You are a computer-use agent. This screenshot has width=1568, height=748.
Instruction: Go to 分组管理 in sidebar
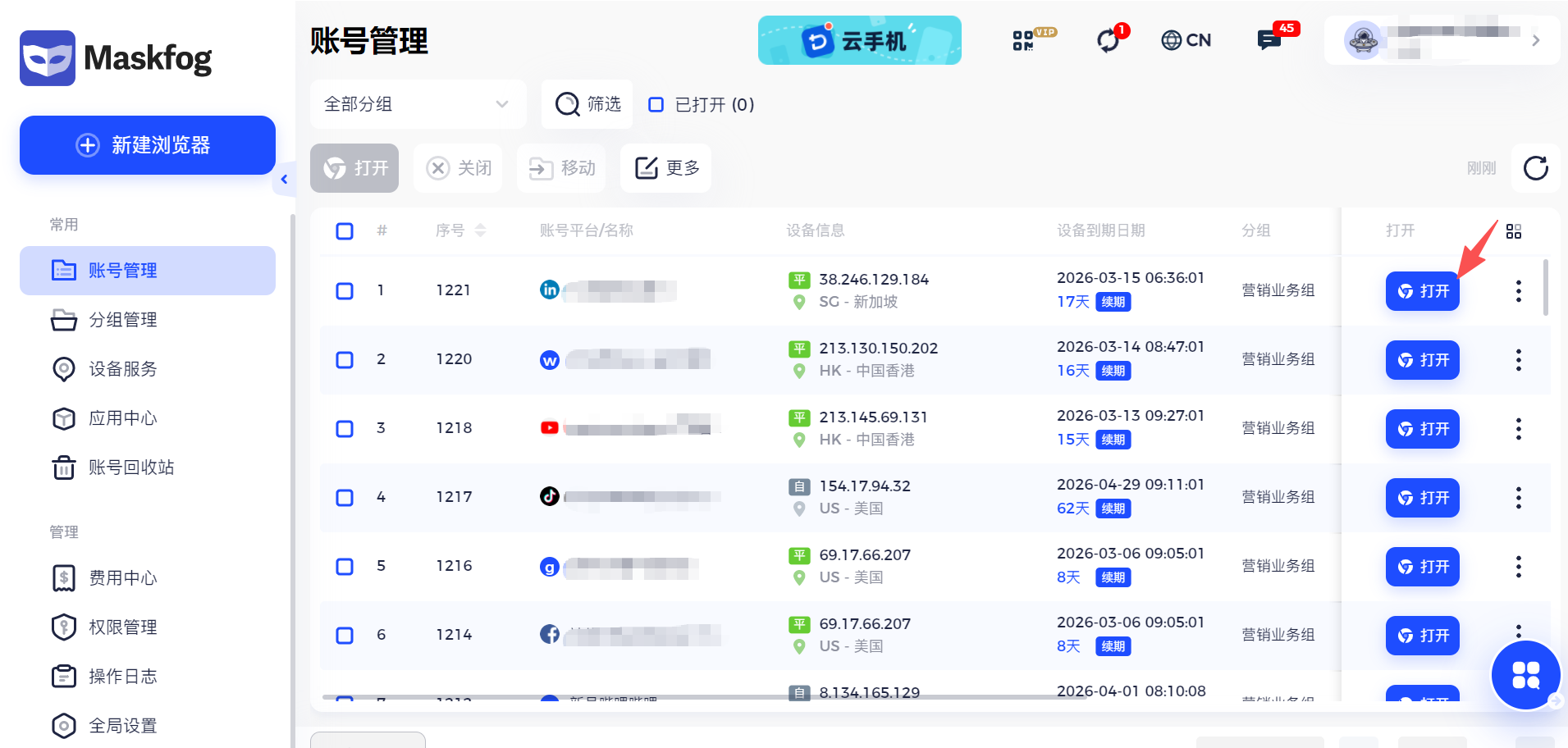148,320
